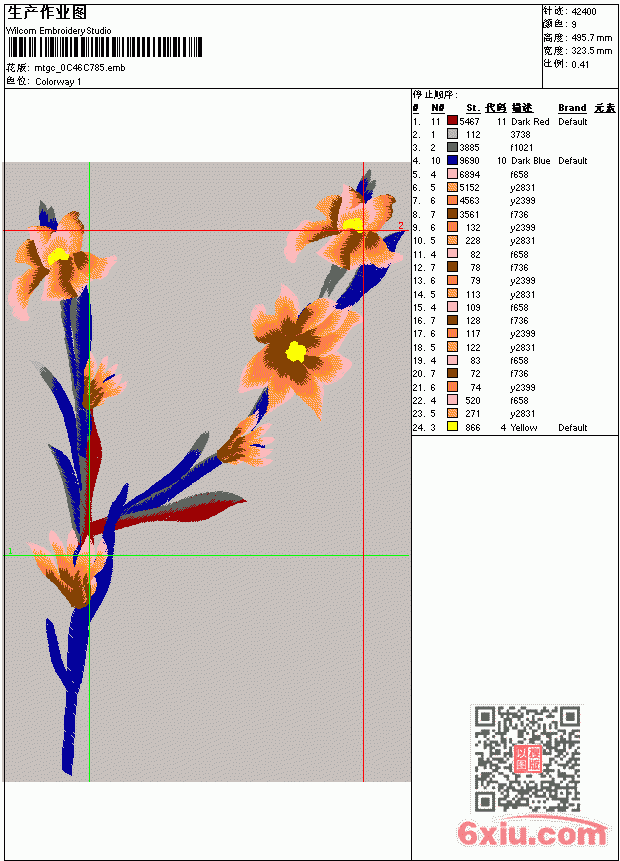Select the light gray swatch in stop 2
Screen dimensions: 620x861
pos(452,134)
